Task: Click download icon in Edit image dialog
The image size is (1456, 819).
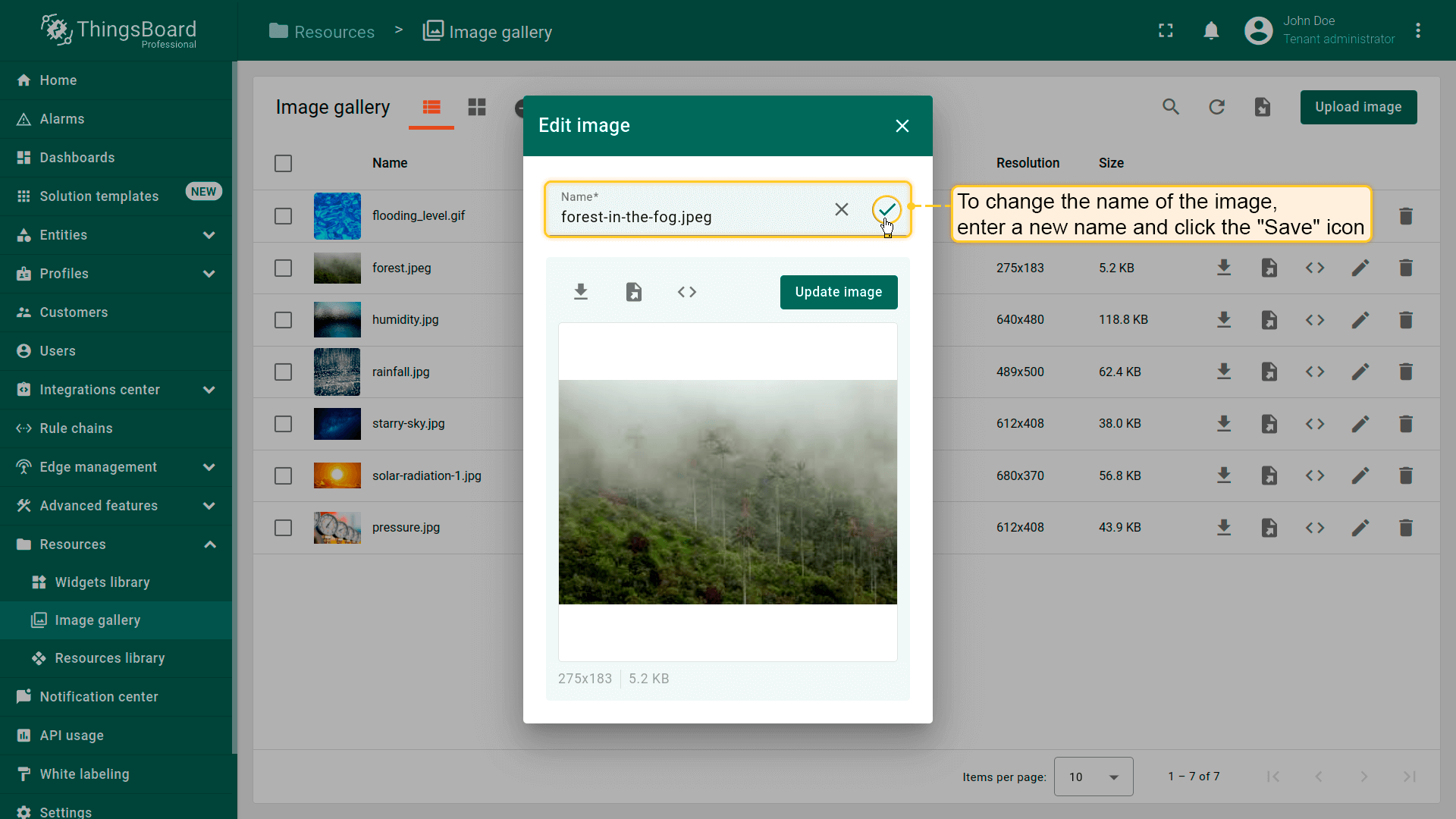Action: tap(581, 292)
